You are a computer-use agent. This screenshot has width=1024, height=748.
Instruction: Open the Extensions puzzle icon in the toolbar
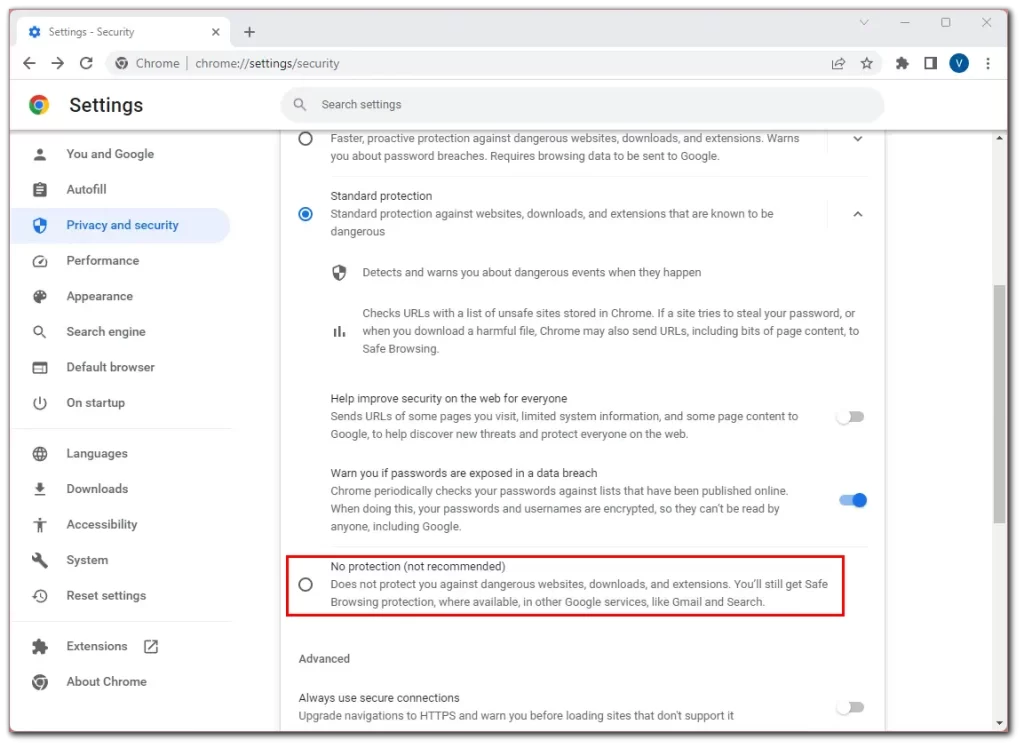tap(902, 63)
